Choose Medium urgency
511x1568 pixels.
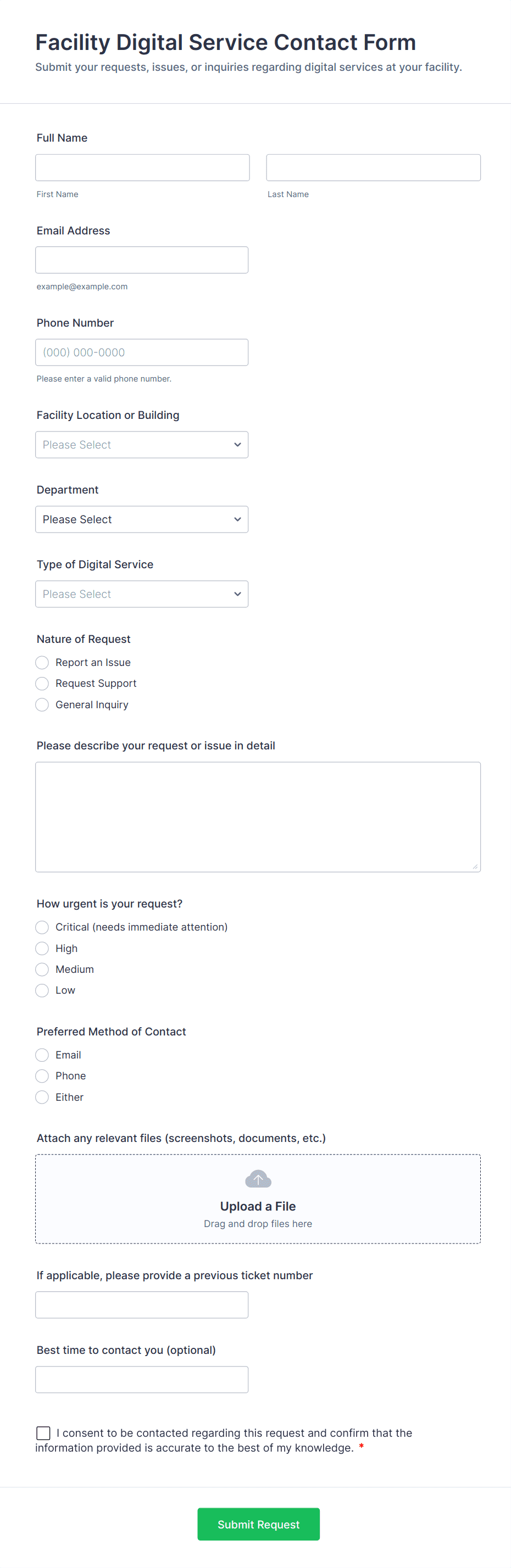tap(41, 969)
